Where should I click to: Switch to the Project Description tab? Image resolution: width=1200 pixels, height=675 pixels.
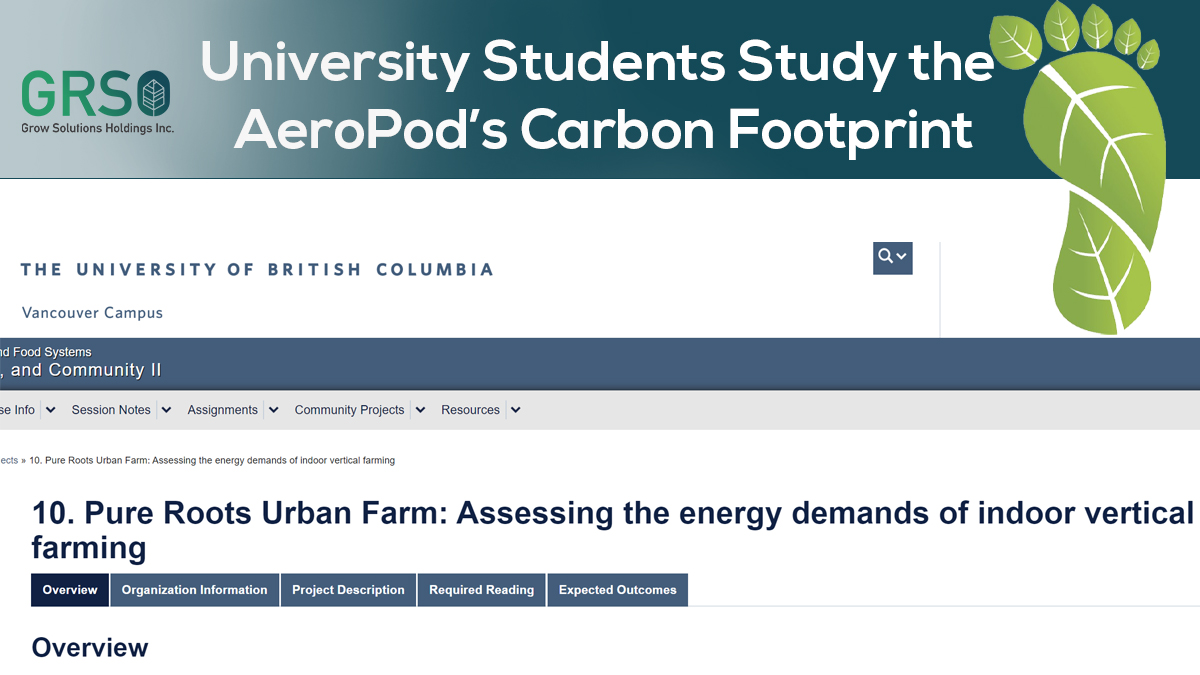click(x=348, y=590)
